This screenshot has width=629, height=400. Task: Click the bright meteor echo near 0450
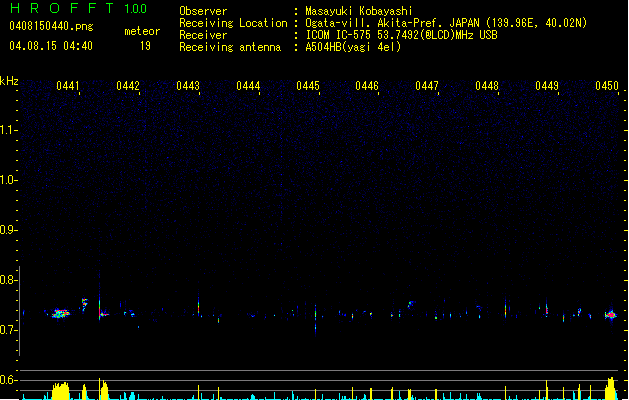[611, 315]
